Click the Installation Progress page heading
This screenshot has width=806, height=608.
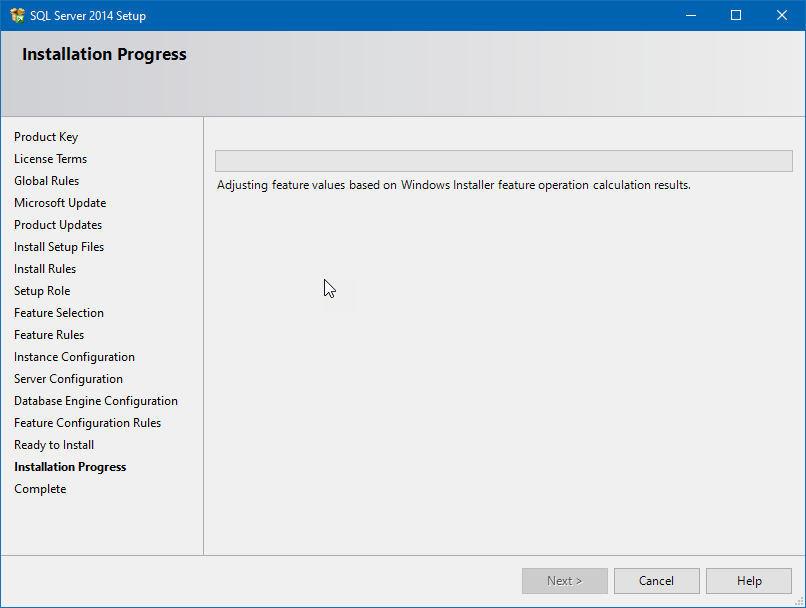104,54
